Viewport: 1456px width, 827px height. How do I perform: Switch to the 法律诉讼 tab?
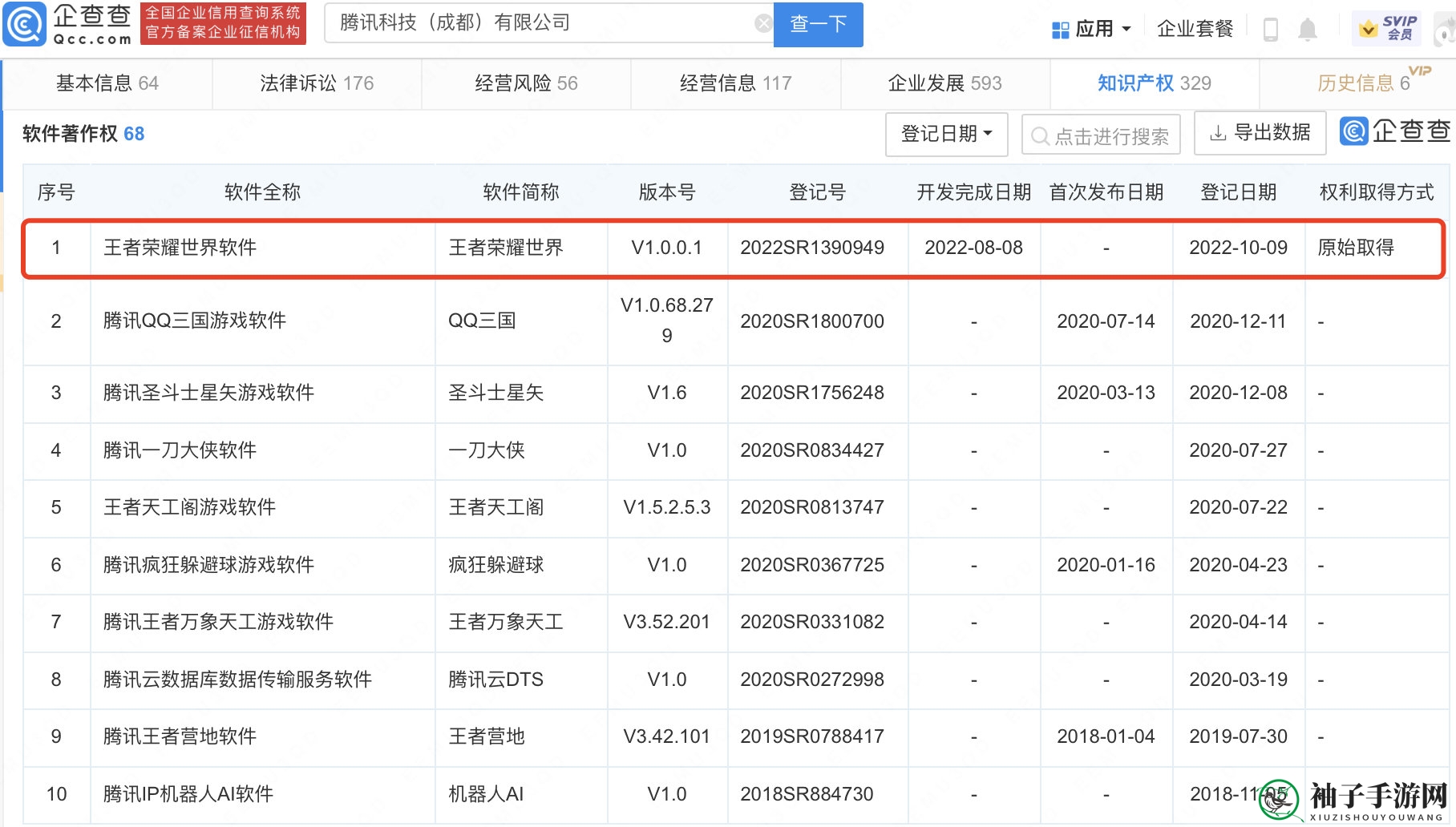point(317,83)
